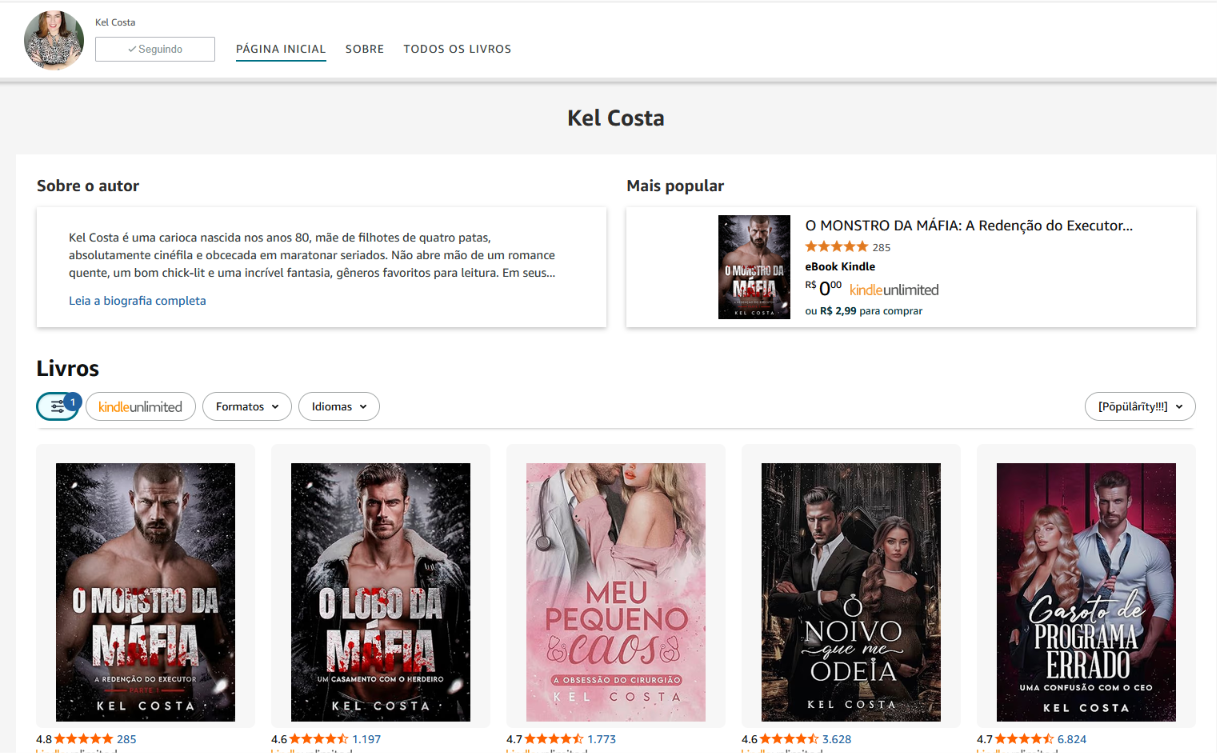Click the R$ 0,00 price in Mais popular

(x=823, y=289)
